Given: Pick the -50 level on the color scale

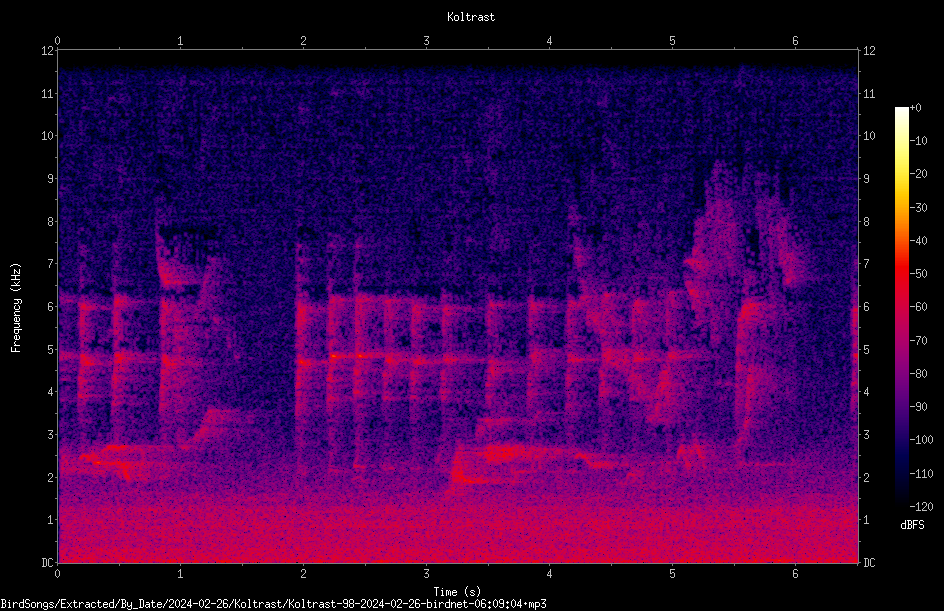Looking at the screenshot, I should click(x=918, y=274).
